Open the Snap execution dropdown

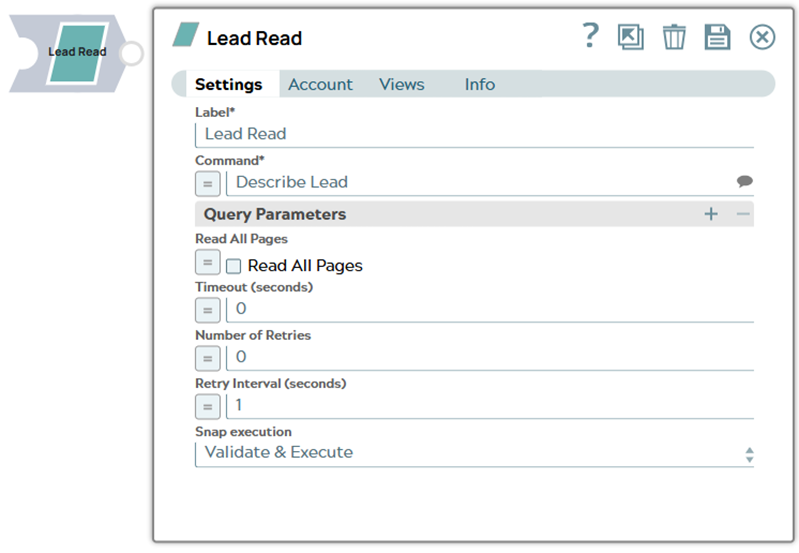point(474,454)
